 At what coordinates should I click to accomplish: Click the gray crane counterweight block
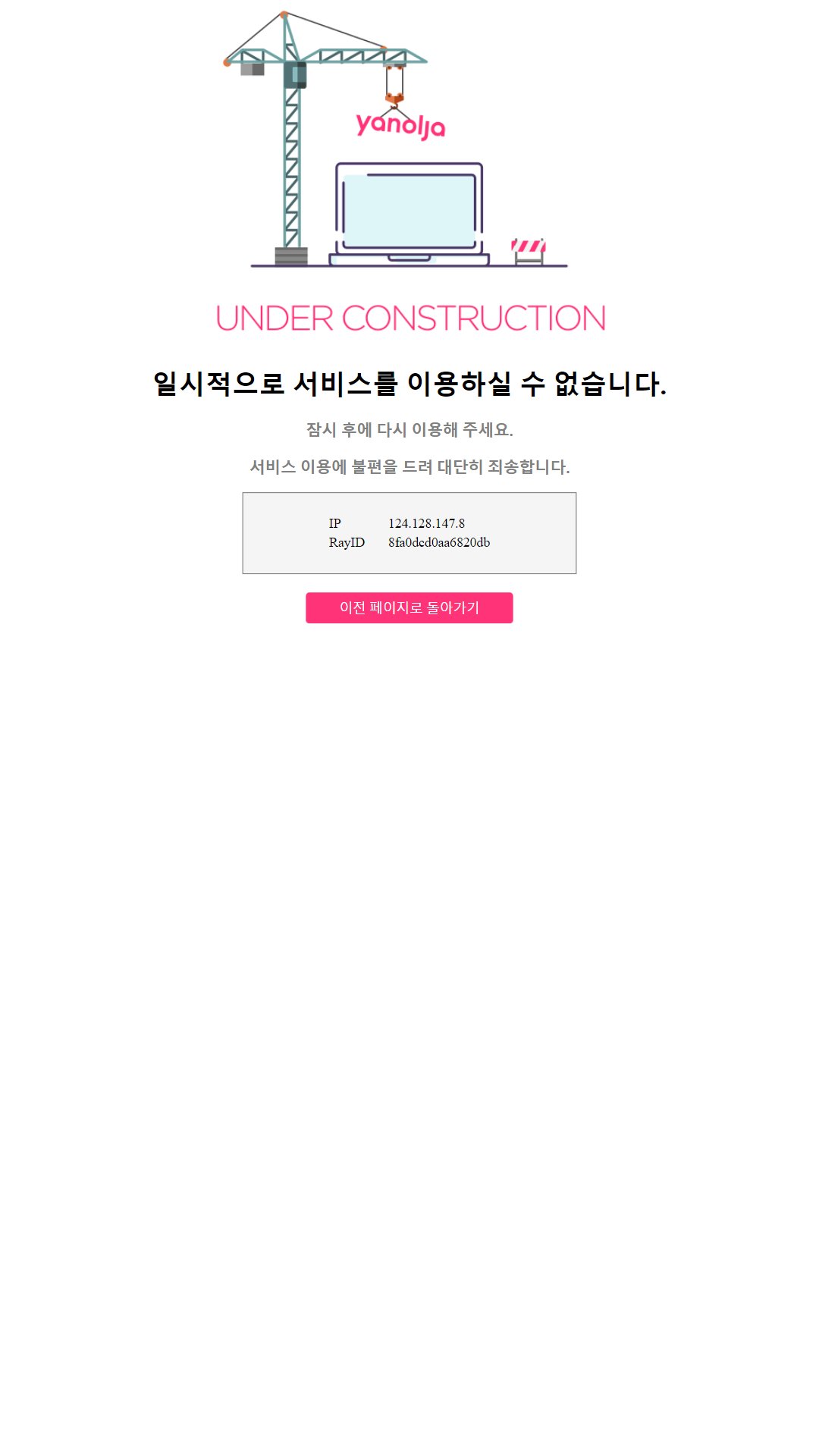point(253,69)
